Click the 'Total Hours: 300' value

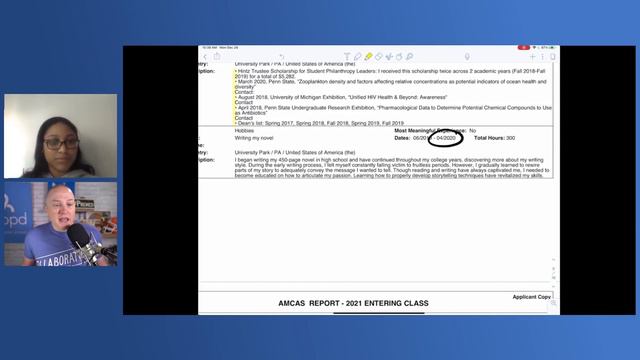click(494, 138)
